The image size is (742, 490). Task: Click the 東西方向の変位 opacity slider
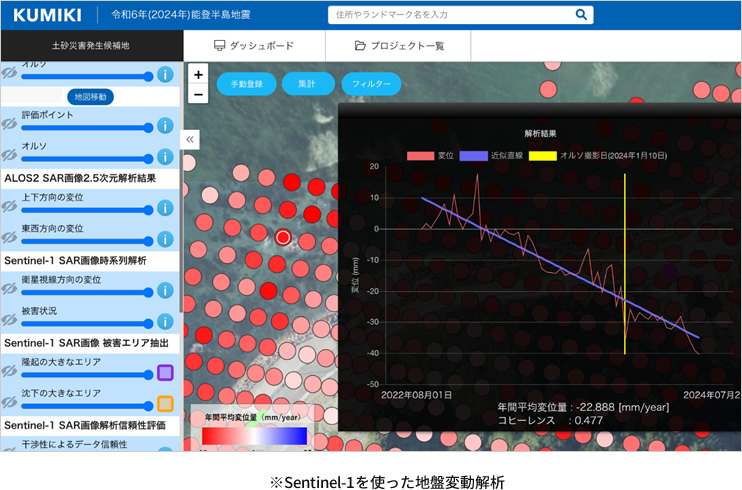point(87,241)
